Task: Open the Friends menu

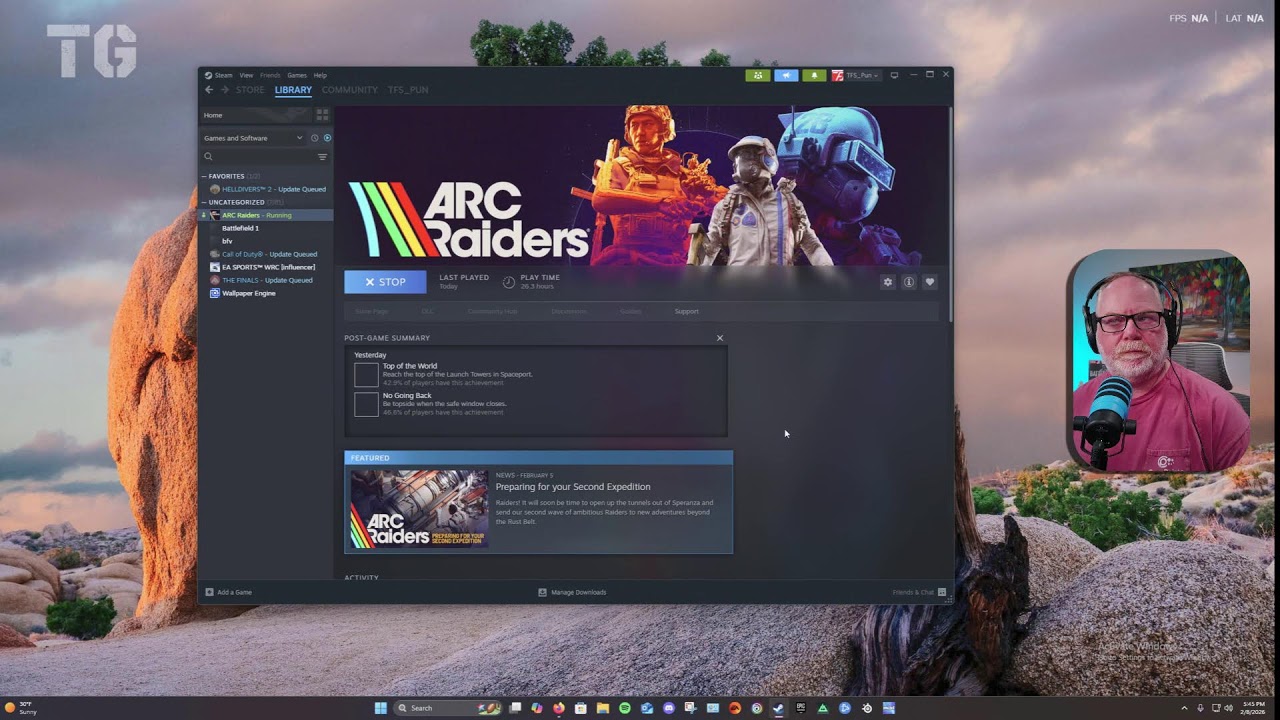Action: point(270,75)
